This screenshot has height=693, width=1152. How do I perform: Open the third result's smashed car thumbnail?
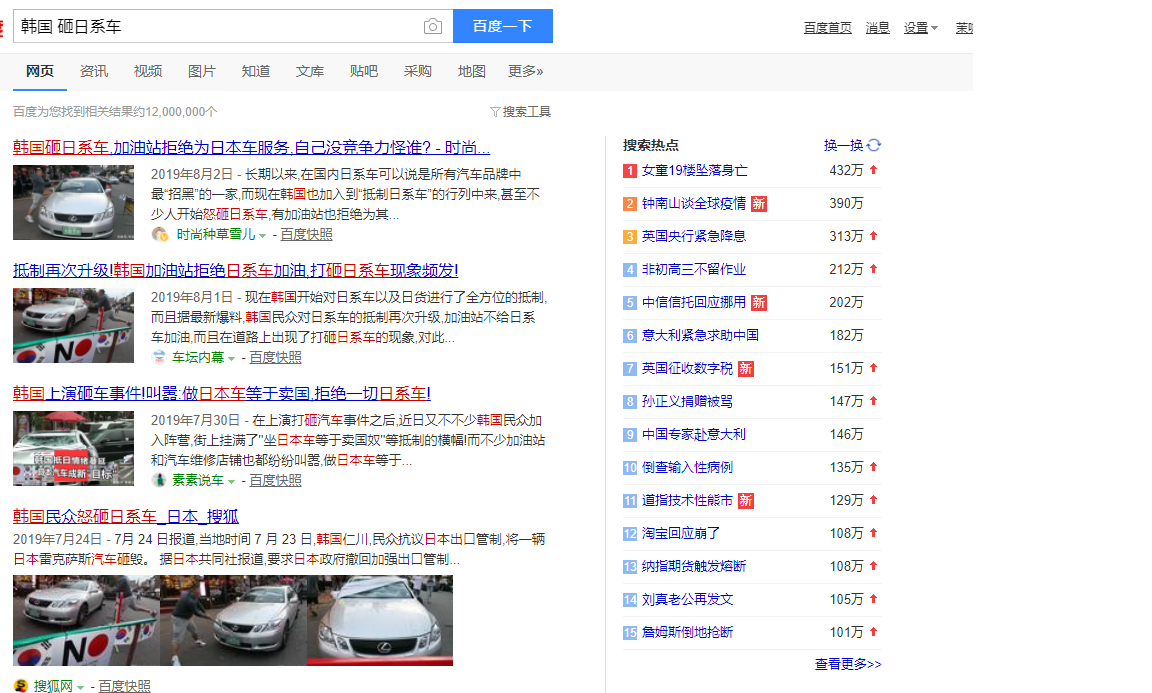[73, 448]
